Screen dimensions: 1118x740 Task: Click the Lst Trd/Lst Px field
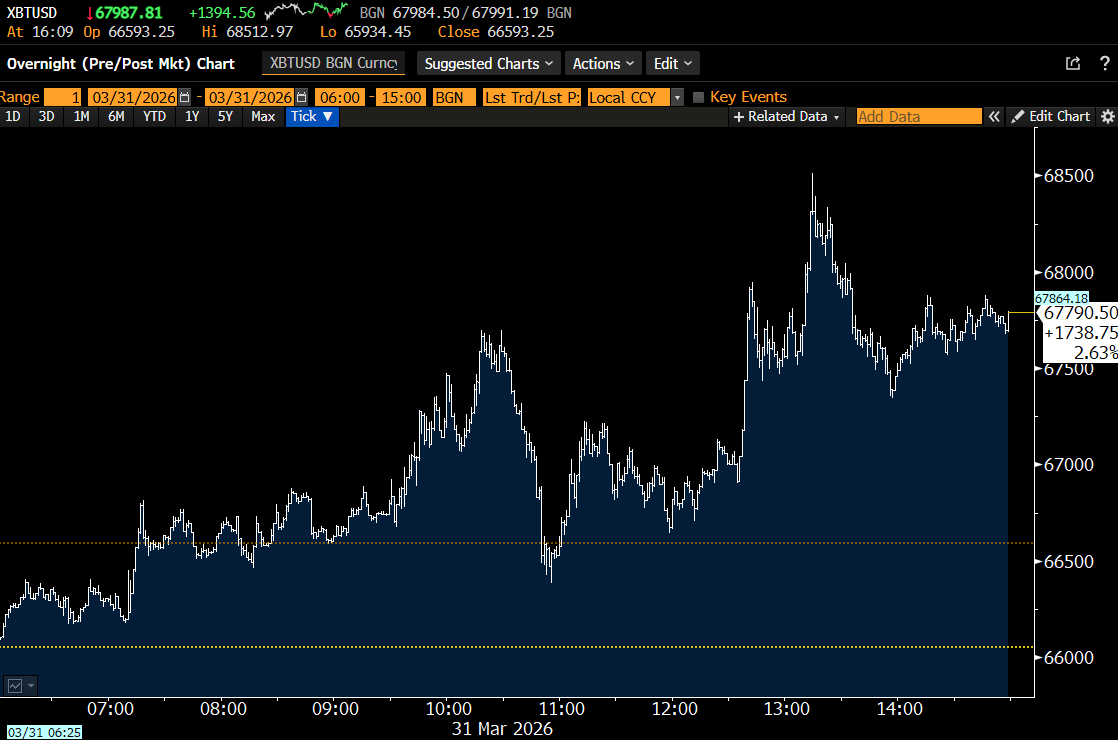[532, 98]
